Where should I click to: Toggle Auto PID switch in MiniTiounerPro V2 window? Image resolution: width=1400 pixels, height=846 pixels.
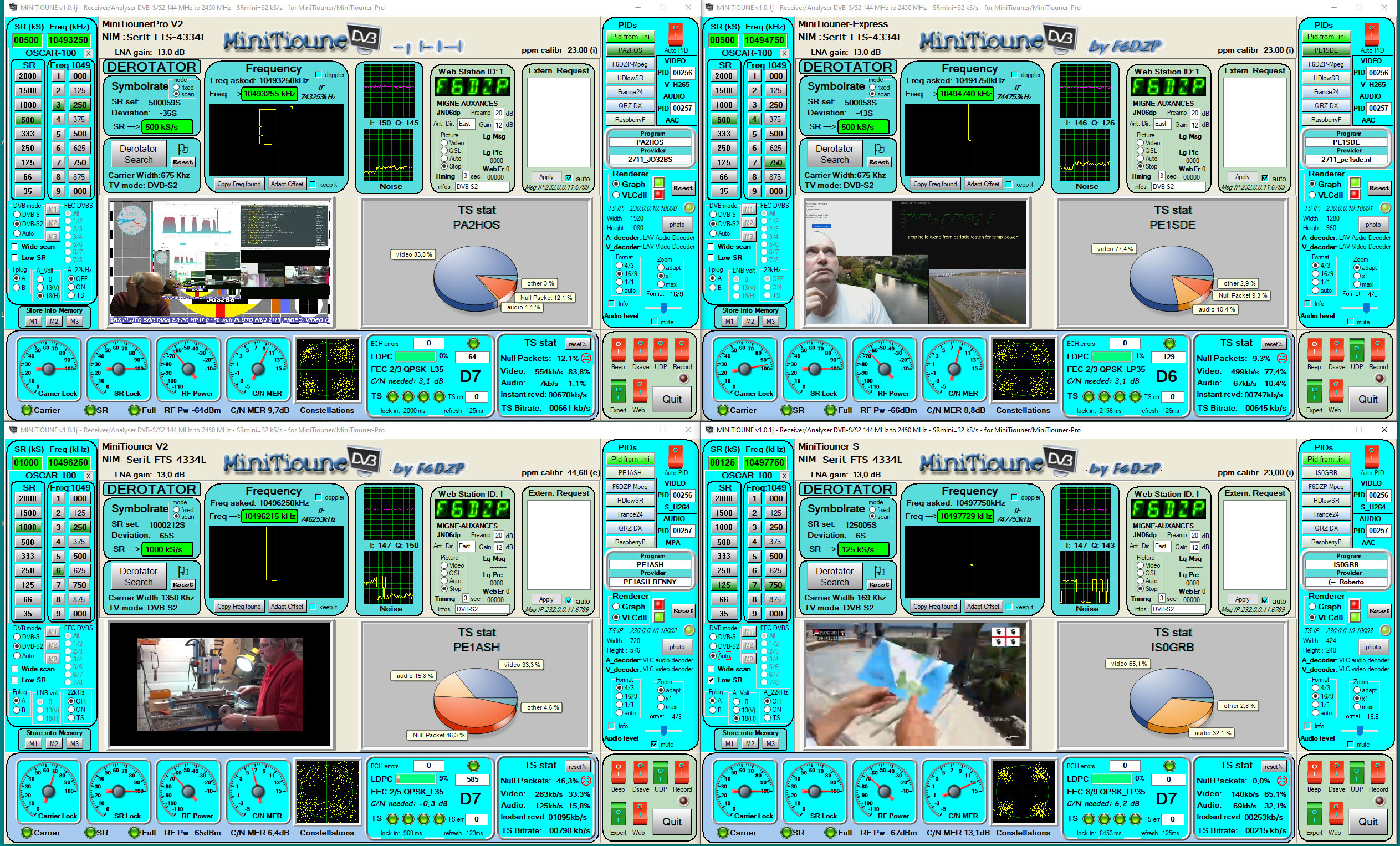(x=676, y=34)
